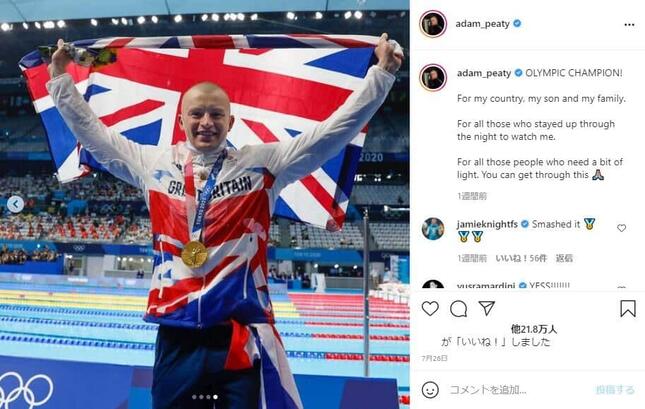Select the last carousel dot indicator
645x409 pixels.
[x=215, y=397]
